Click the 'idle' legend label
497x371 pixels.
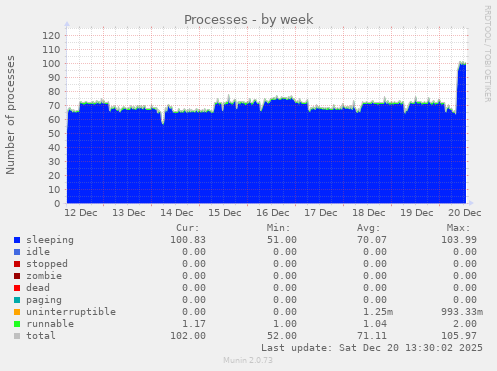(x=38, y=252)
